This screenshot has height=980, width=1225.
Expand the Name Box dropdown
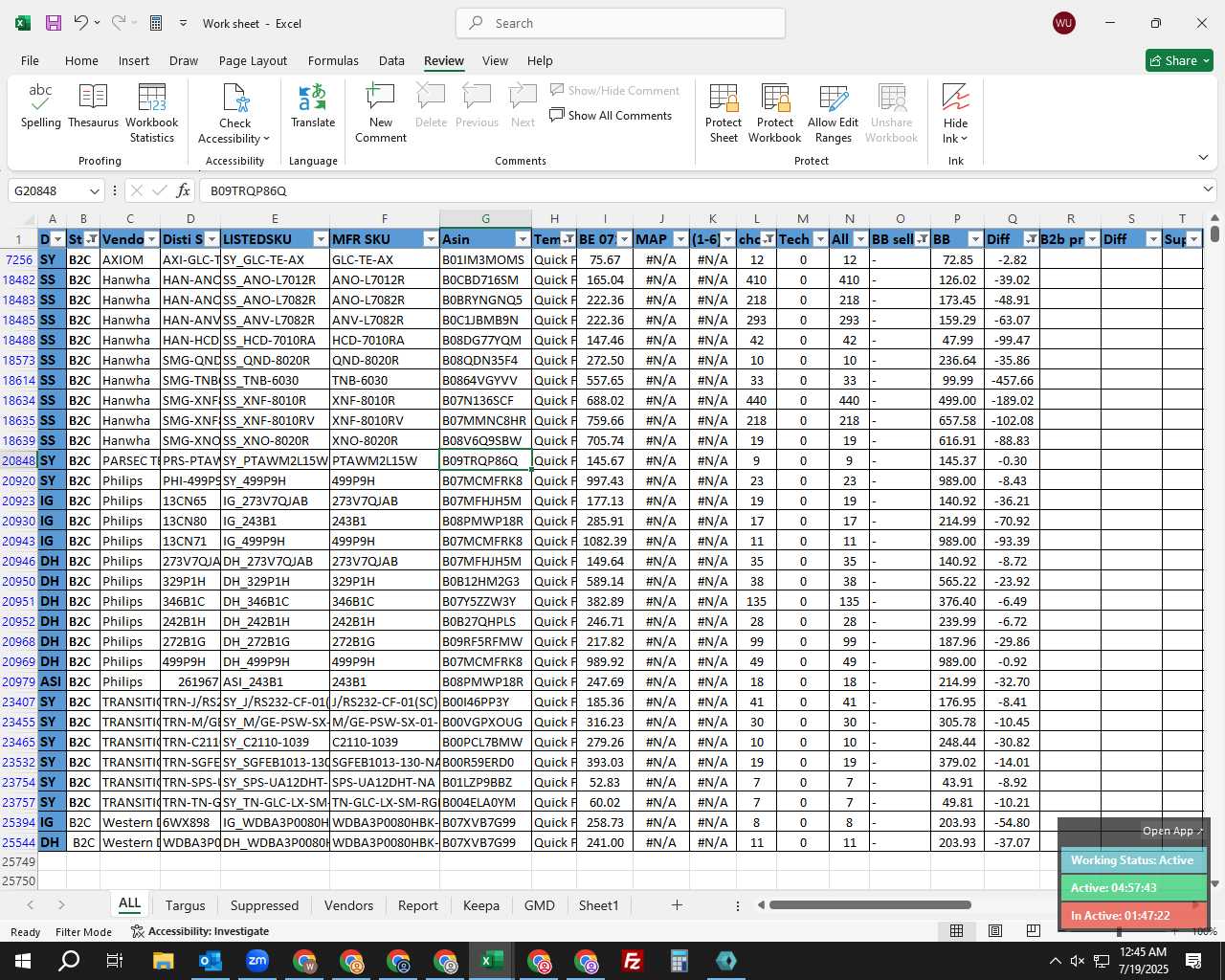(x=94, y=190)
